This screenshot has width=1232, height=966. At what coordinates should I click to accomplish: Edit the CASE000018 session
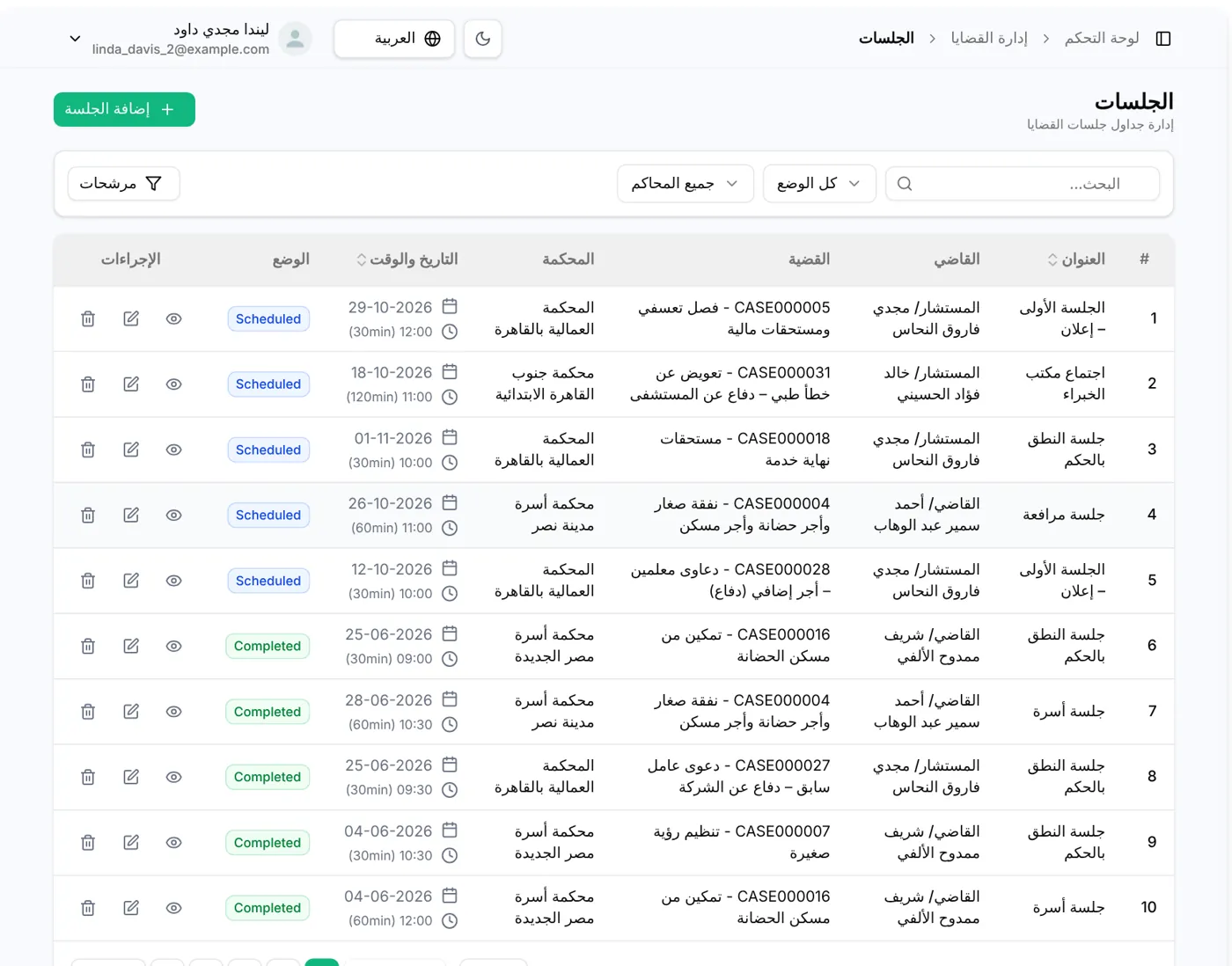(131, 450)
